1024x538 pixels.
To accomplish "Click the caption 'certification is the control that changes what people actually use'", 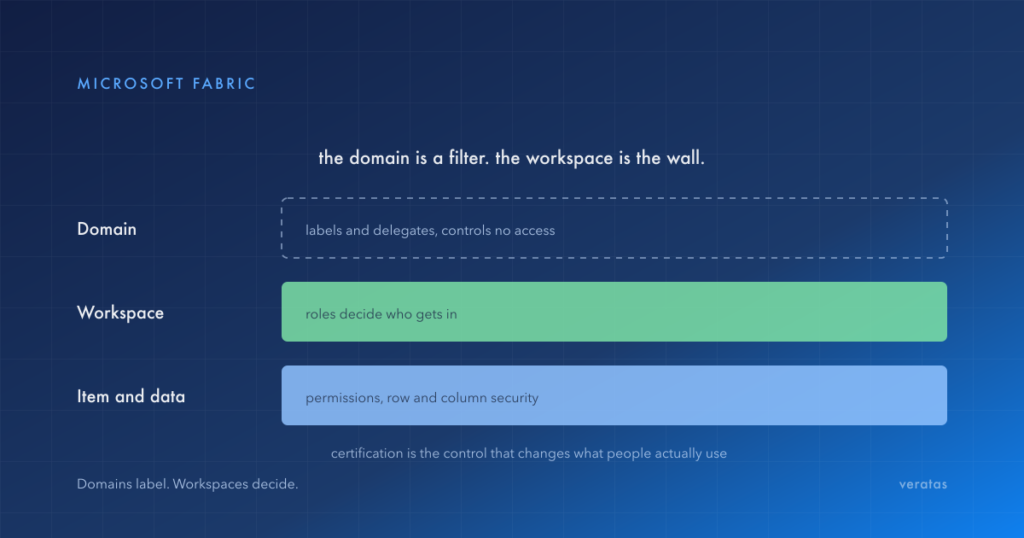I will click(528, 453).
